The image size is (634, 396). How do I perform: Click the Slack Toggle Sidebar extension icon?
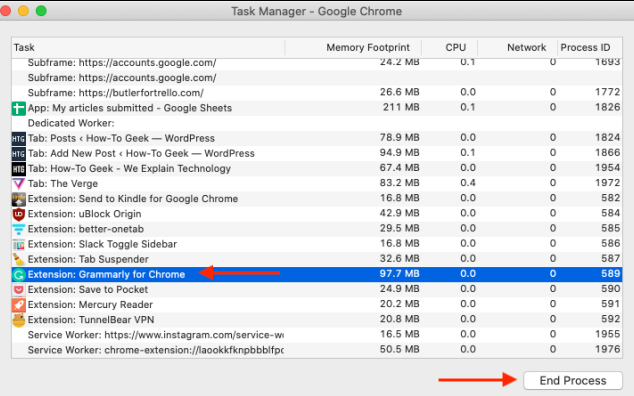pyautogui.click(x=19, y=244)
